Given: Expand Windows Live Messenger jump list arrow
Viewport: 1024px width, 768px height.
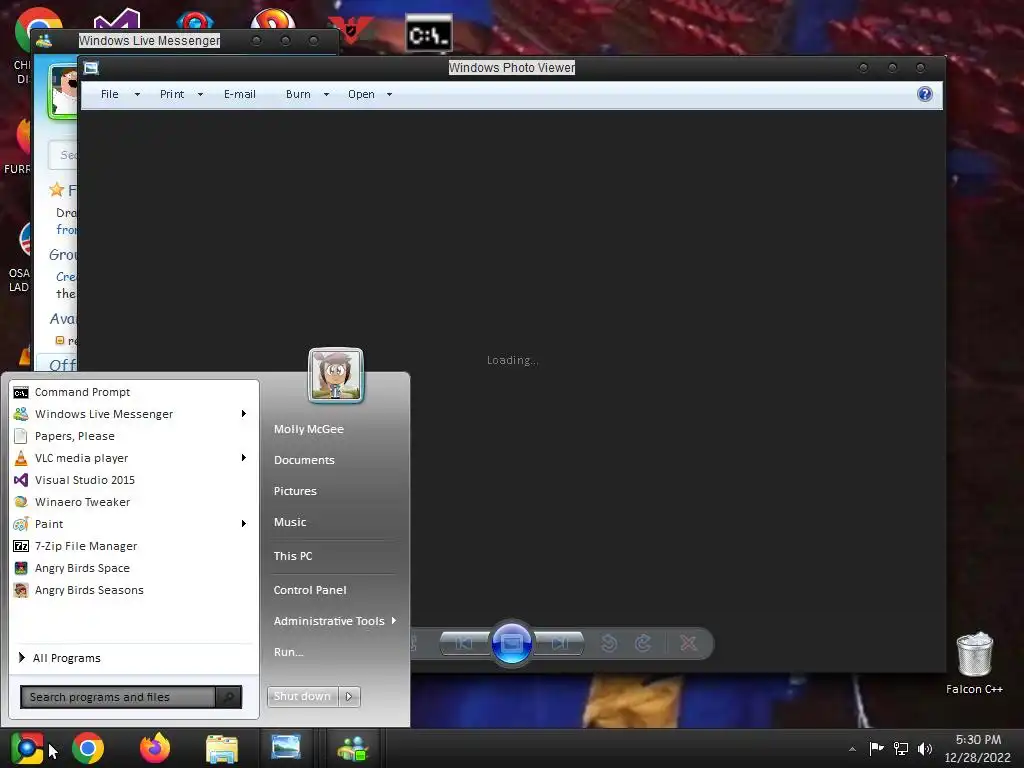Looking at the screenshot, I should coord(244,414).
